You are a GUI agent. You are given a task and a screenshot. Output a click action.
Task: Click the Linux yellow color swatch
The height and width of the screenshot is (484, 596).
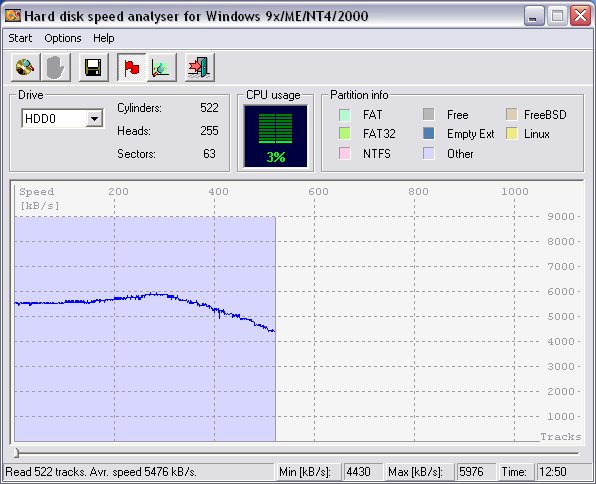(x=512, y=133)
